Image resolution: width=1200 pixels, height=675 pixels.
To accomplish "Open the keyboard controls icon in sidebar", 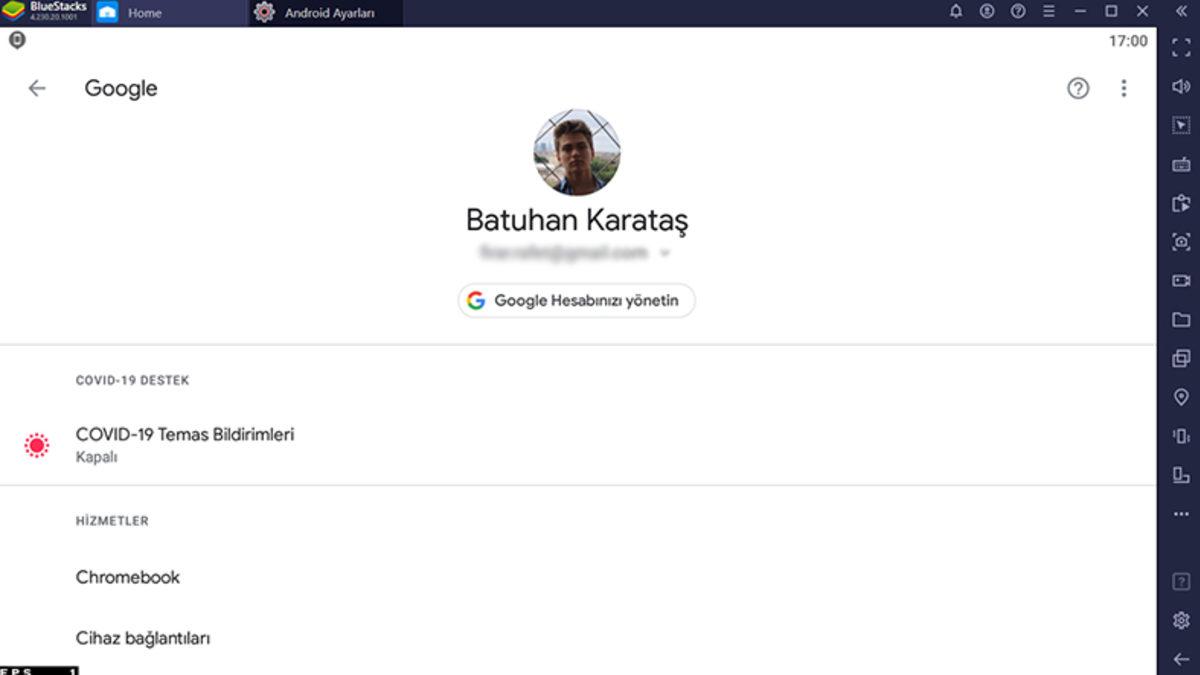I will (1181, 164).
